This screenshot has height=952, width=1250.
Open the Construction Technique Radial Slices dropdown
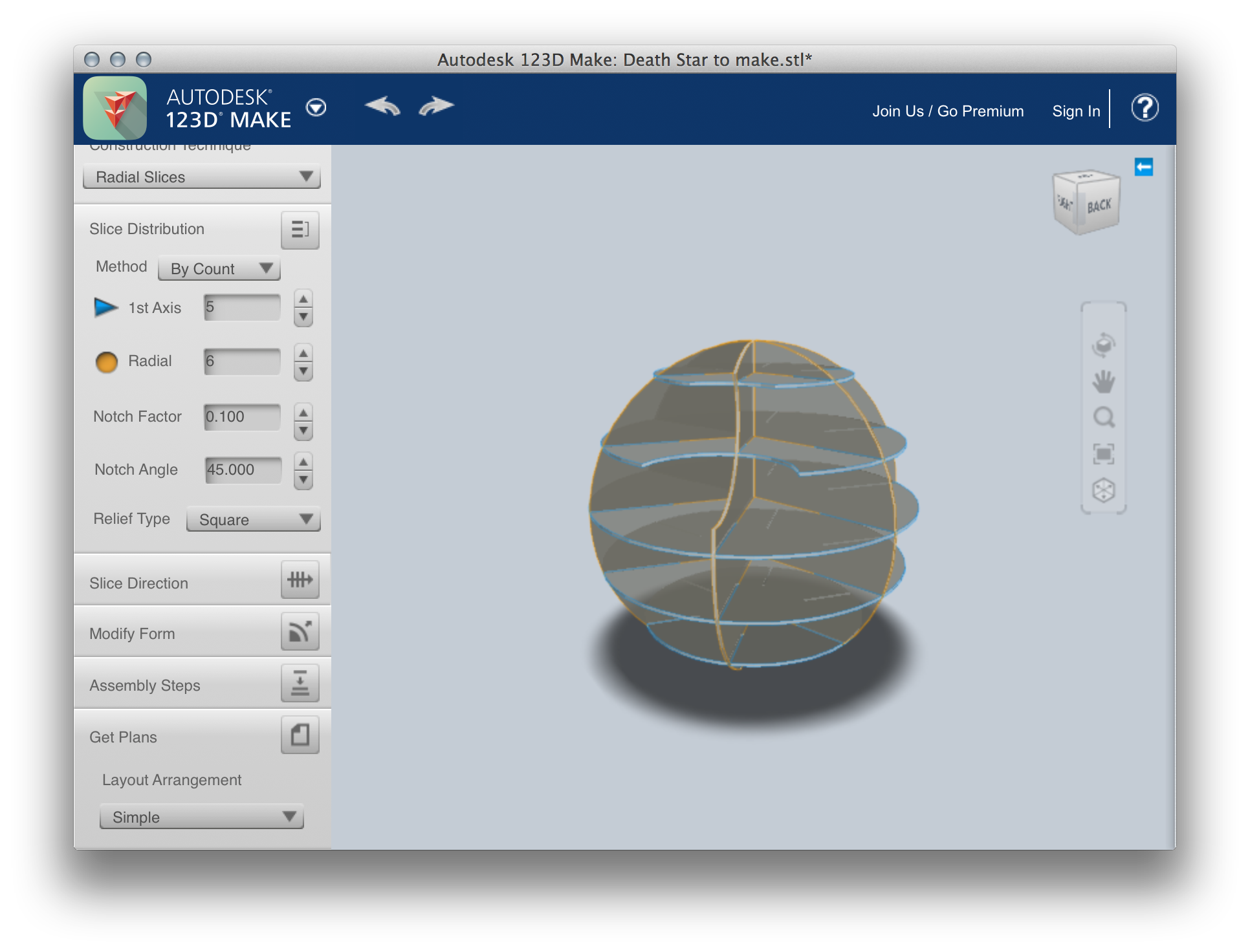pyautogui.click(x=202, y=177)
